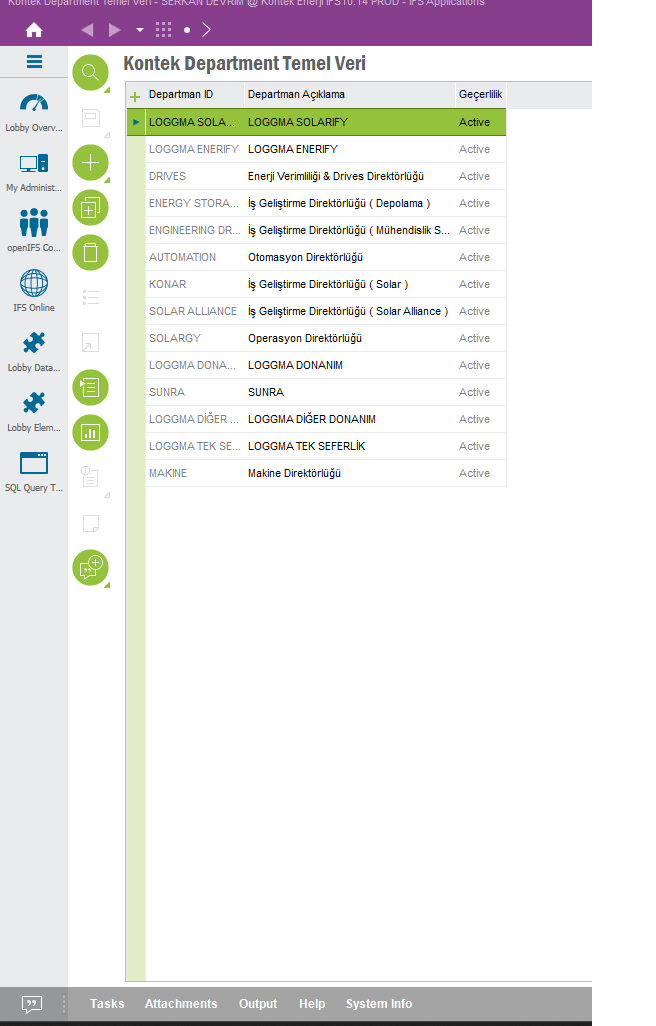
Task: Click the green add comment bubble button
Action: [90, 567]
